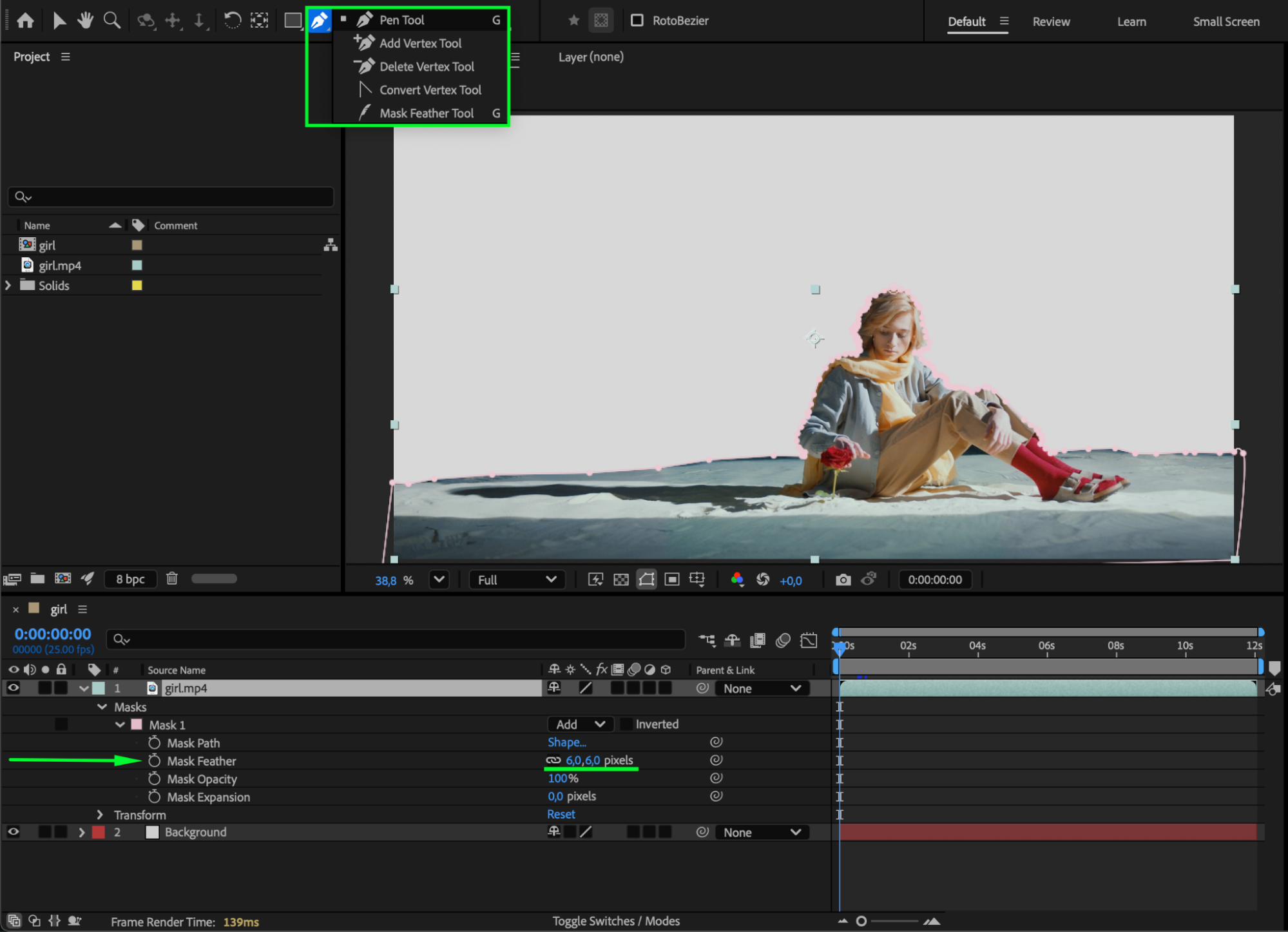Click the pink Mask 1 color swatch
This screenshot has height=932, width=1288.
pyautogui.click(x=137, y=724)
